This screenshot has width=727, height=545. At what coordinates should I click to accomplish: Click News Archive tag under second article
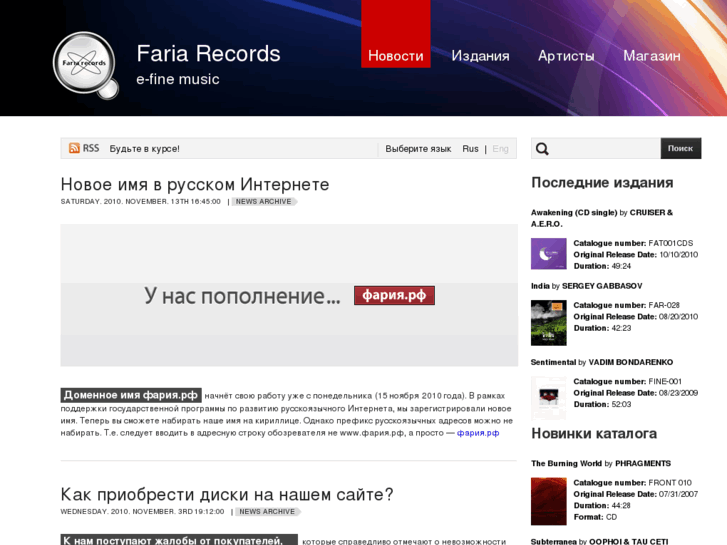(x=268, y=511)
